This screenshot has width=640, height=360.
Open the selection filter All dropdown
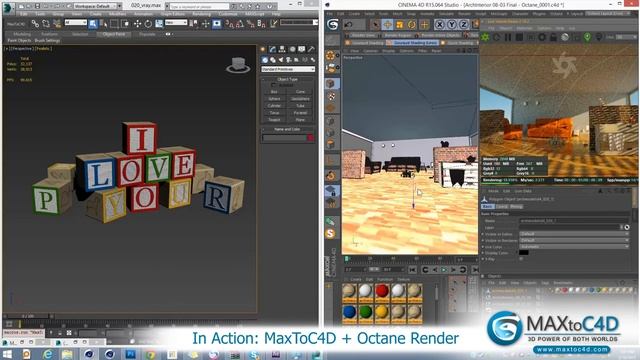[76, 23]
